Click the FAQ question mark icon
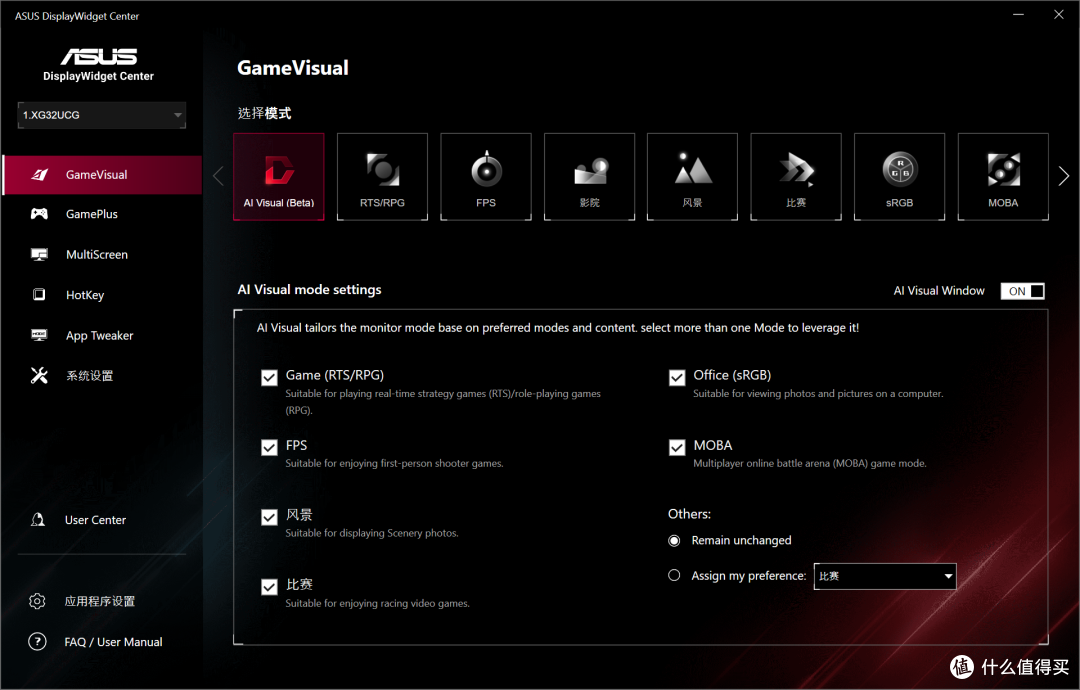Screen dimensions: 1080x690 coord(37,642)
